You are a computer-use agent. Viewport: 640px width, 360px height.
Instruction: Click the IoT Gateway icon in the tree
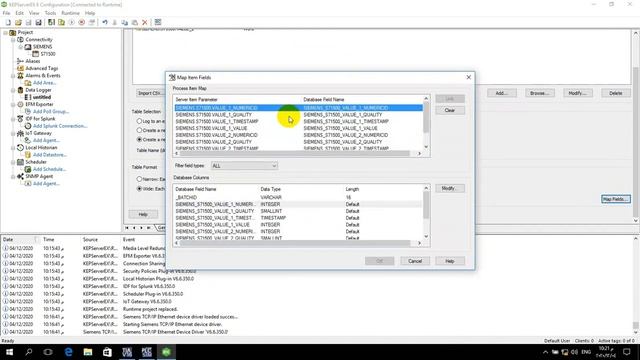pos(20,133)
